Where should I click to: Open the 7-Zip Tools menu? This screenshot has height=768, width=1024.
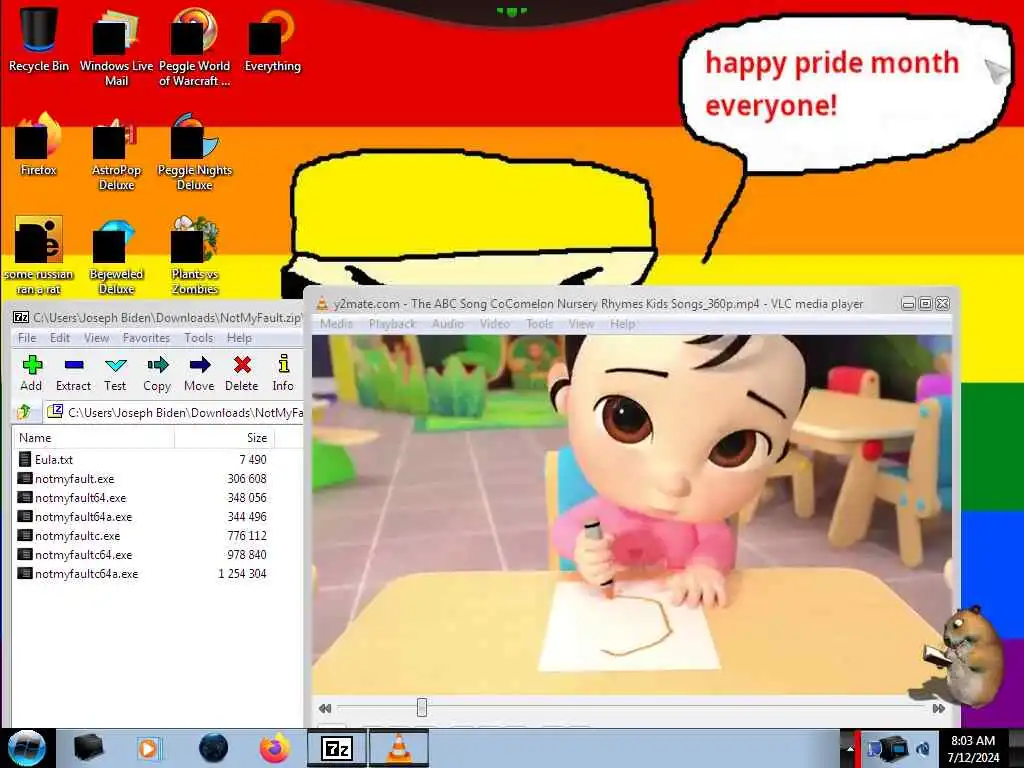point(199,338)
